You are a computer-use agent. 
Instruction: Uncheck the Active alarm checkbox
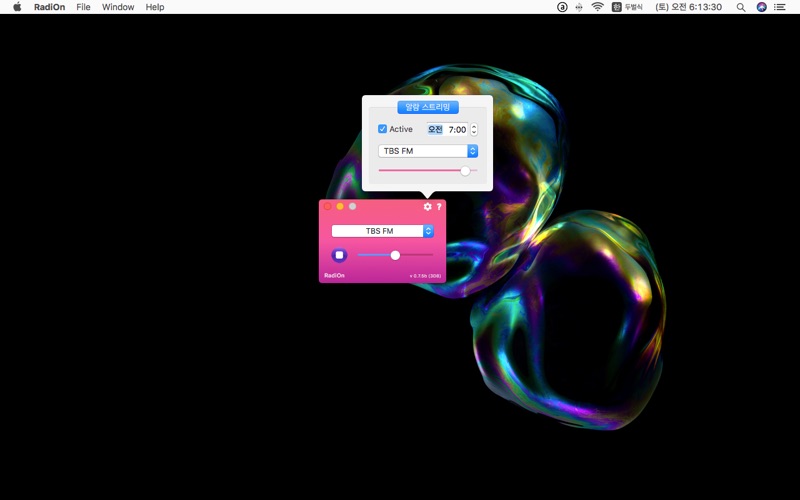click(x=382, y=129)
